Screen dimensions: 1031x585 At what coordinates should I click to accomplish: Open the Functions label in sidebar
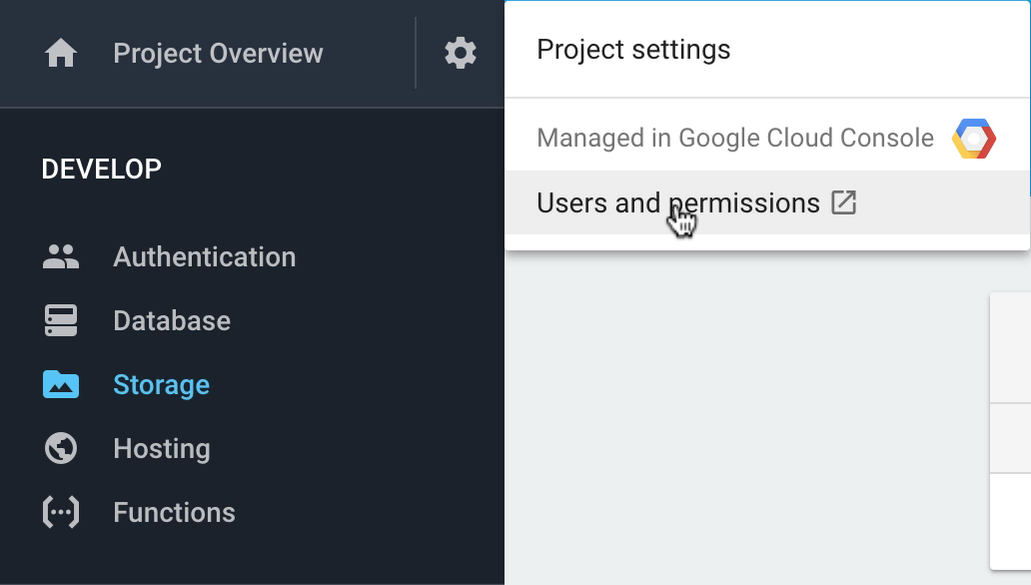pos(174,512)
